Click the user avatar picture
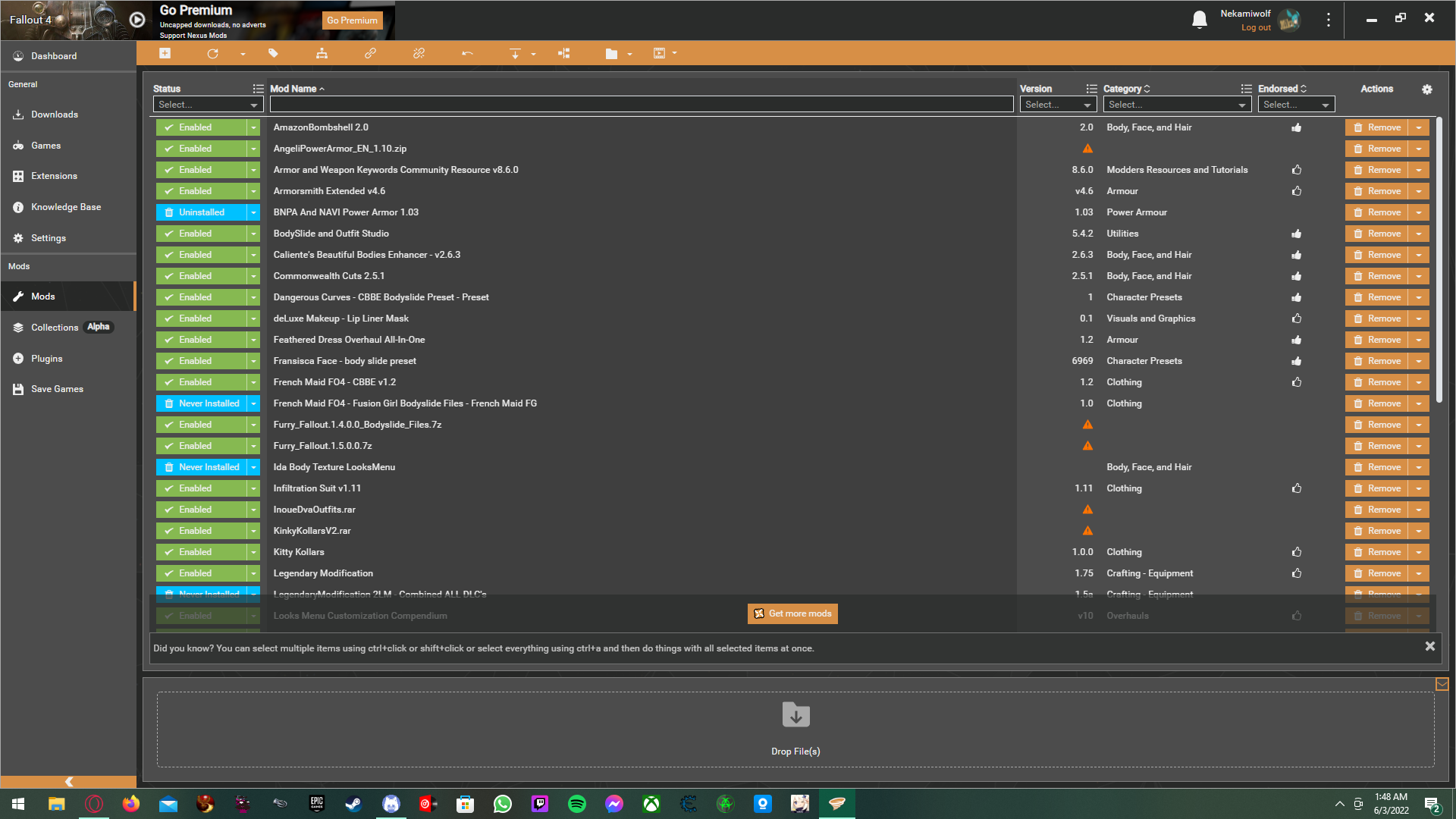This screenshot has height=819, width=1456. (x=1289, y=20)
